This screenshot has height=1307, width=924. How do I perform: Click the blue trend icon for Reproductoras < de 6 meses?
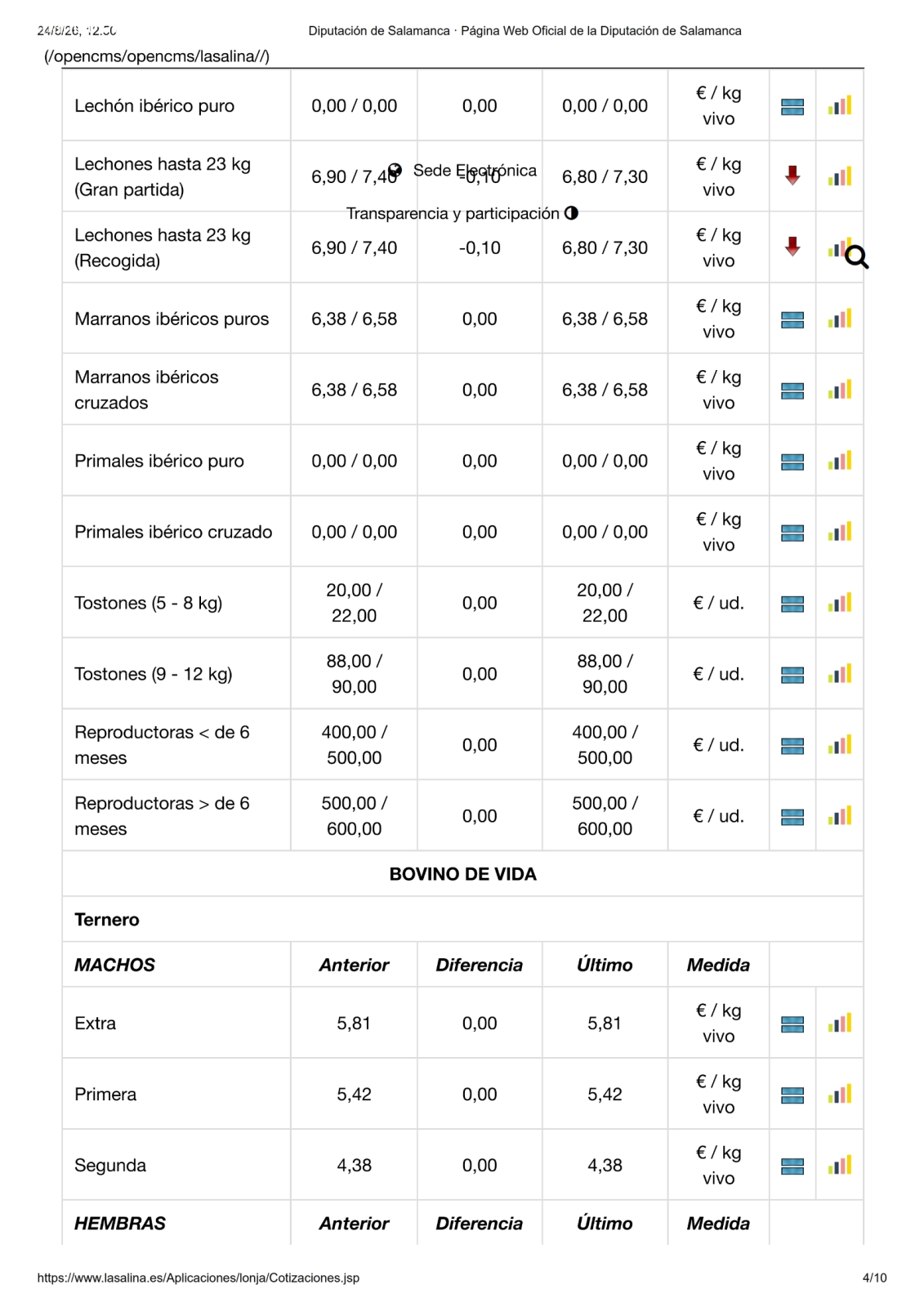pos(792,746)
